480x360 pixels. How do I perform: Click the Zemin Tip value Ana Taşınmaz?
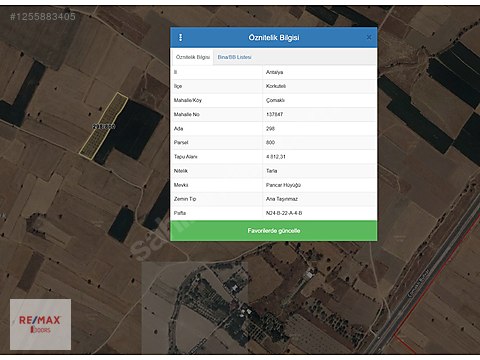pyautogui.click(x=282, y=199)
